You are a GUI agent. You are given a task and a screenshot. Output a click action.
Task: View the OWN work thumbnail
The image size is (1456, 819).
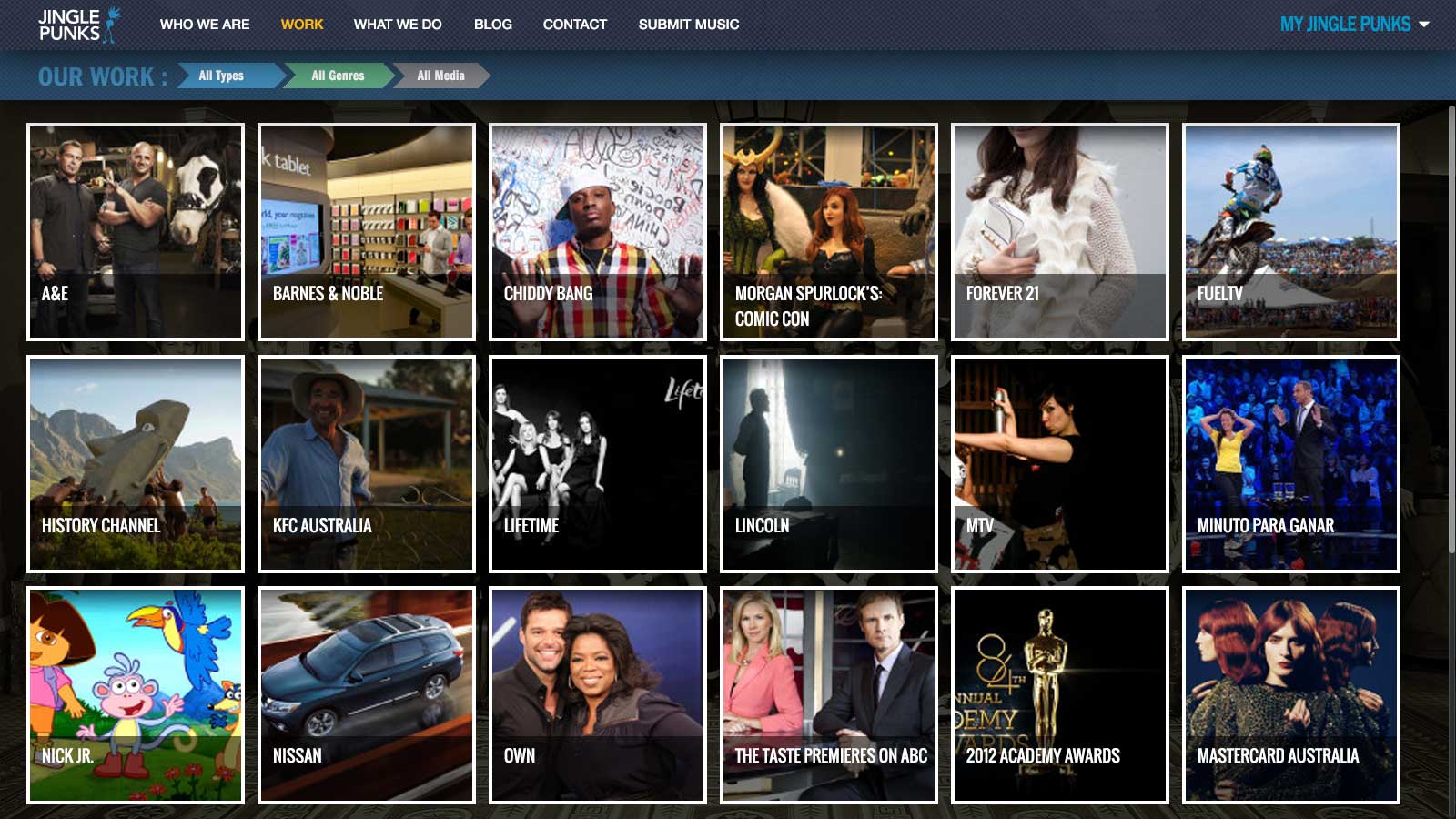point(598,695)
